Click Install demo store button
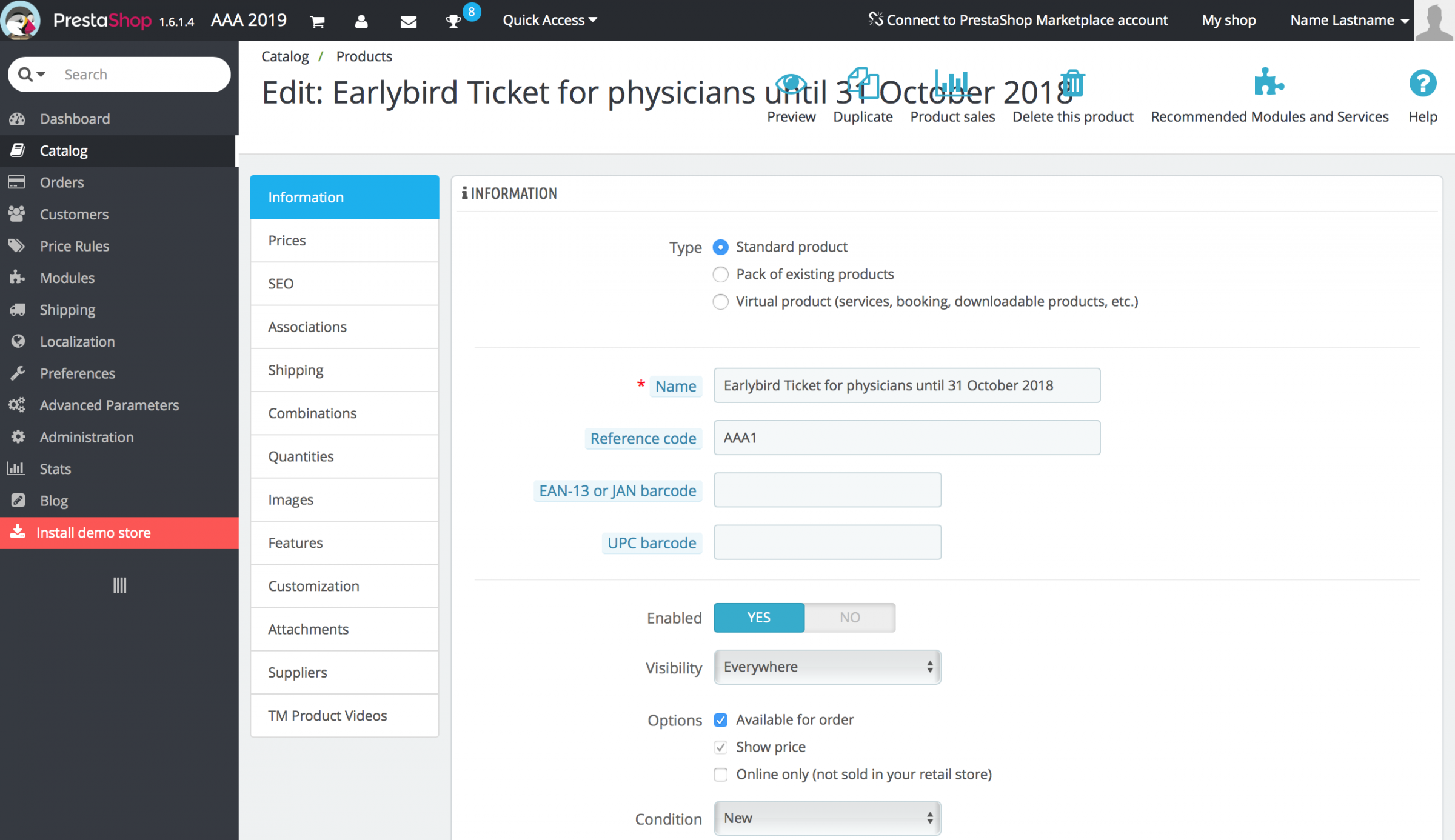 click(x=119, y=533)
